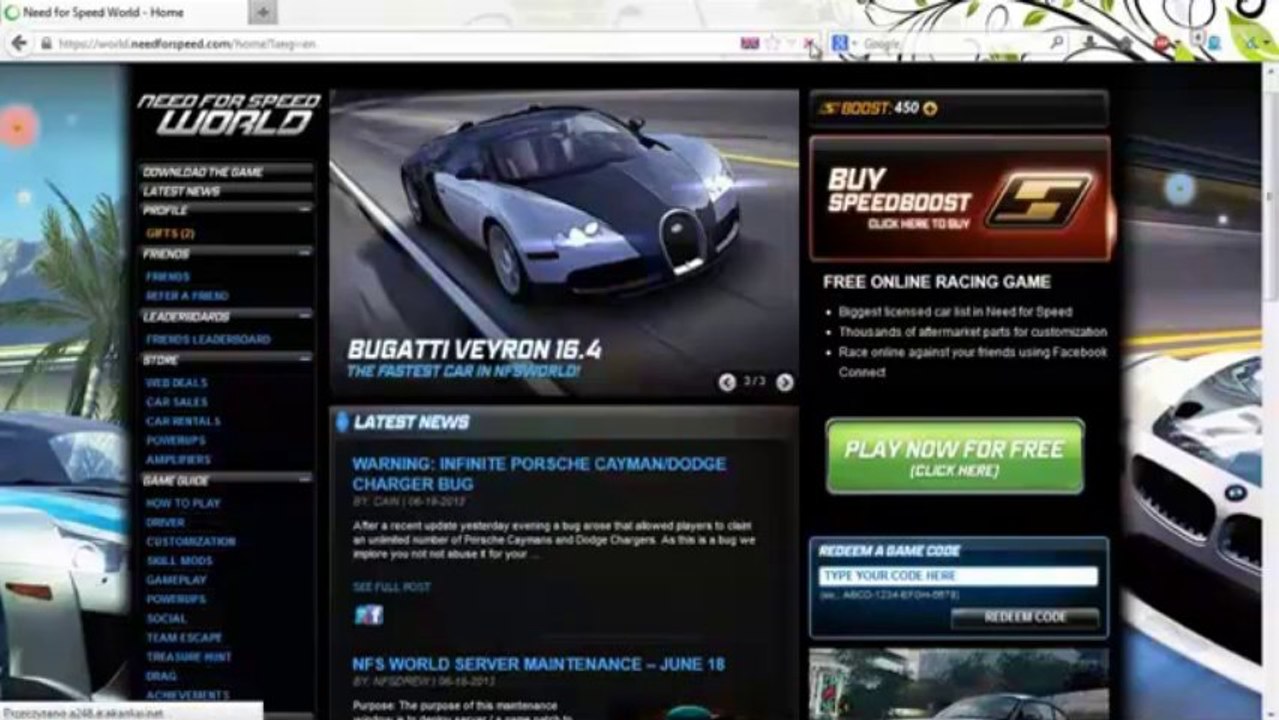Stop loading with the red X icon
This screenshot has width=1279, height=720.
809,44
